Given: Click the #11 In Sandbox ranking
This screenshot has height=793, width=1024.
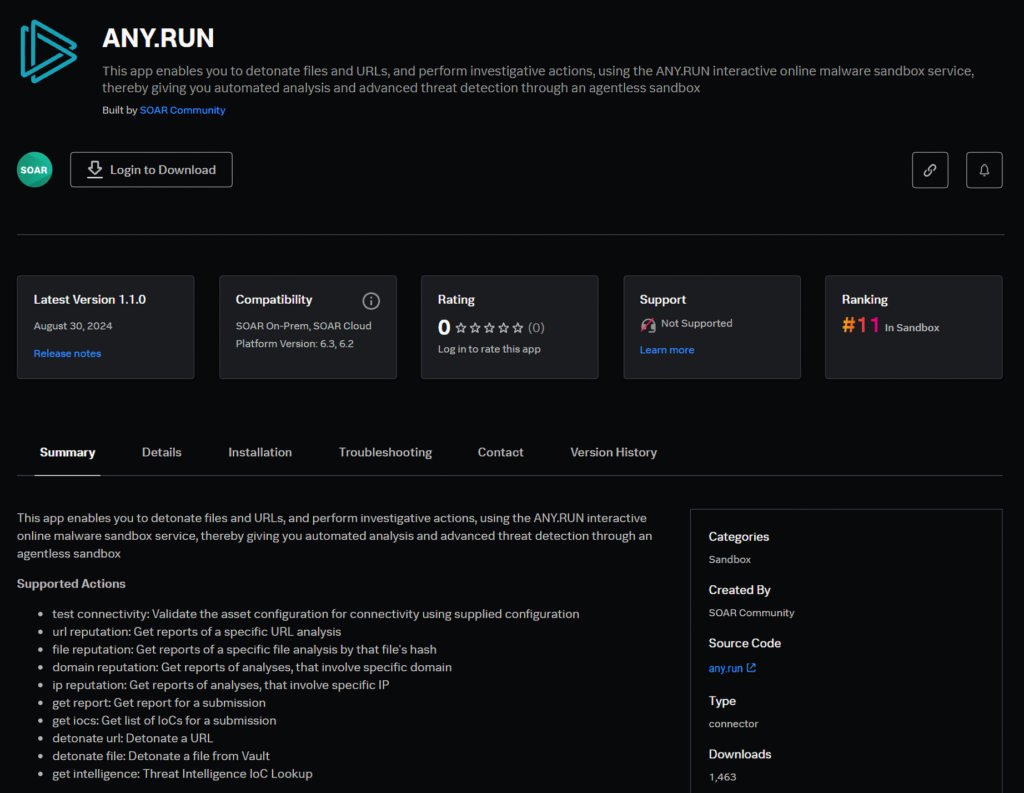Looking at the screenshot, I should click(x=890, y=326).
